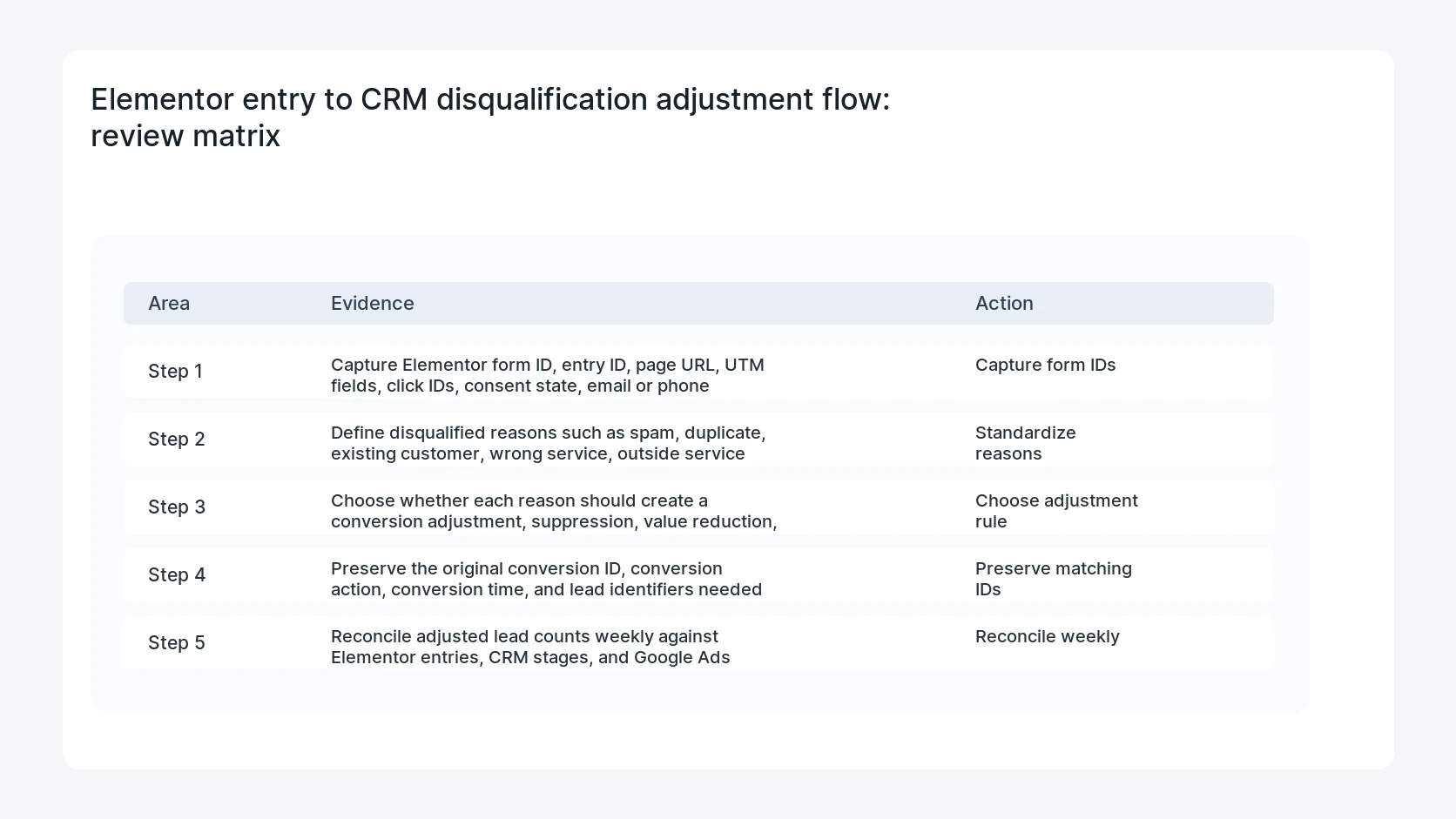Screen dimensions: 1456x819
Task: Click the 'Choose adjustment rule' action cell
Action: point(1056,511)
